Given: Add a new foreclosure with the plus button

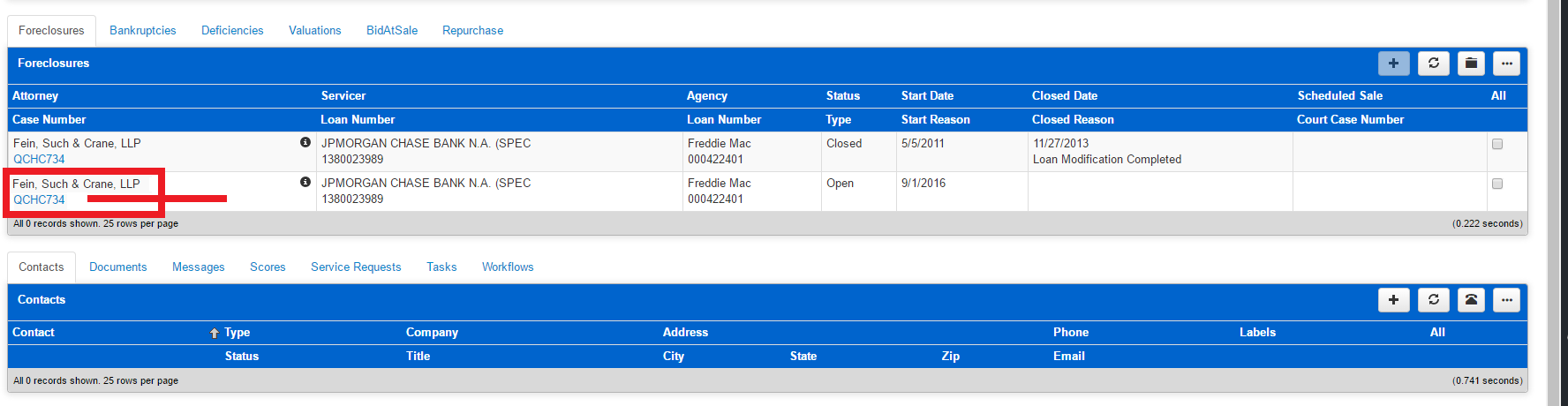Looking at the screenshot, I should pyautogui.click(x=1393, y=64).
